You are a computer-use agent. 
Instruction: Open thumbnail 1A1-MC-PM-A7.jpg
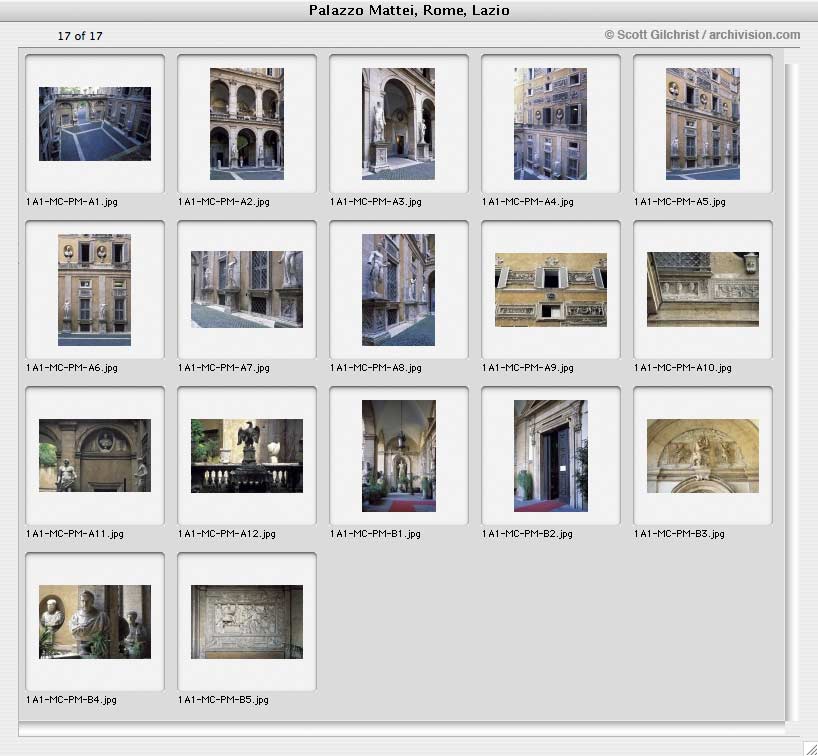coord(247,290)
